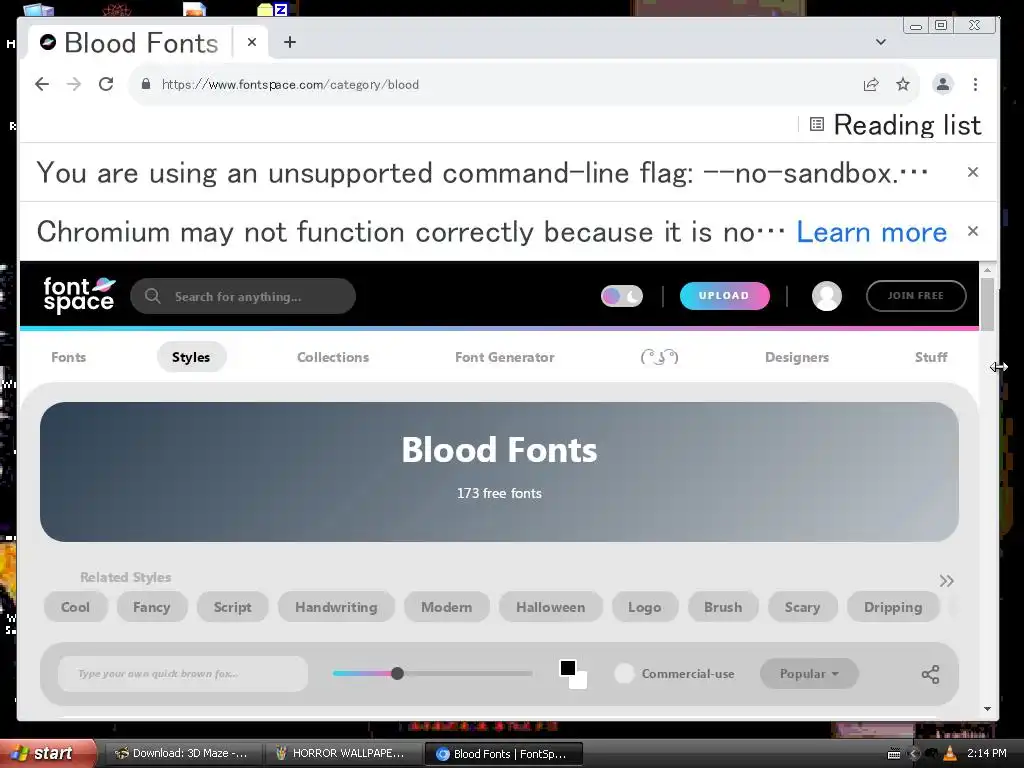This screenshot has height=768, width=1024.
Task: Bookmark this page with the star icon
Action: click(x=903, y=84)
